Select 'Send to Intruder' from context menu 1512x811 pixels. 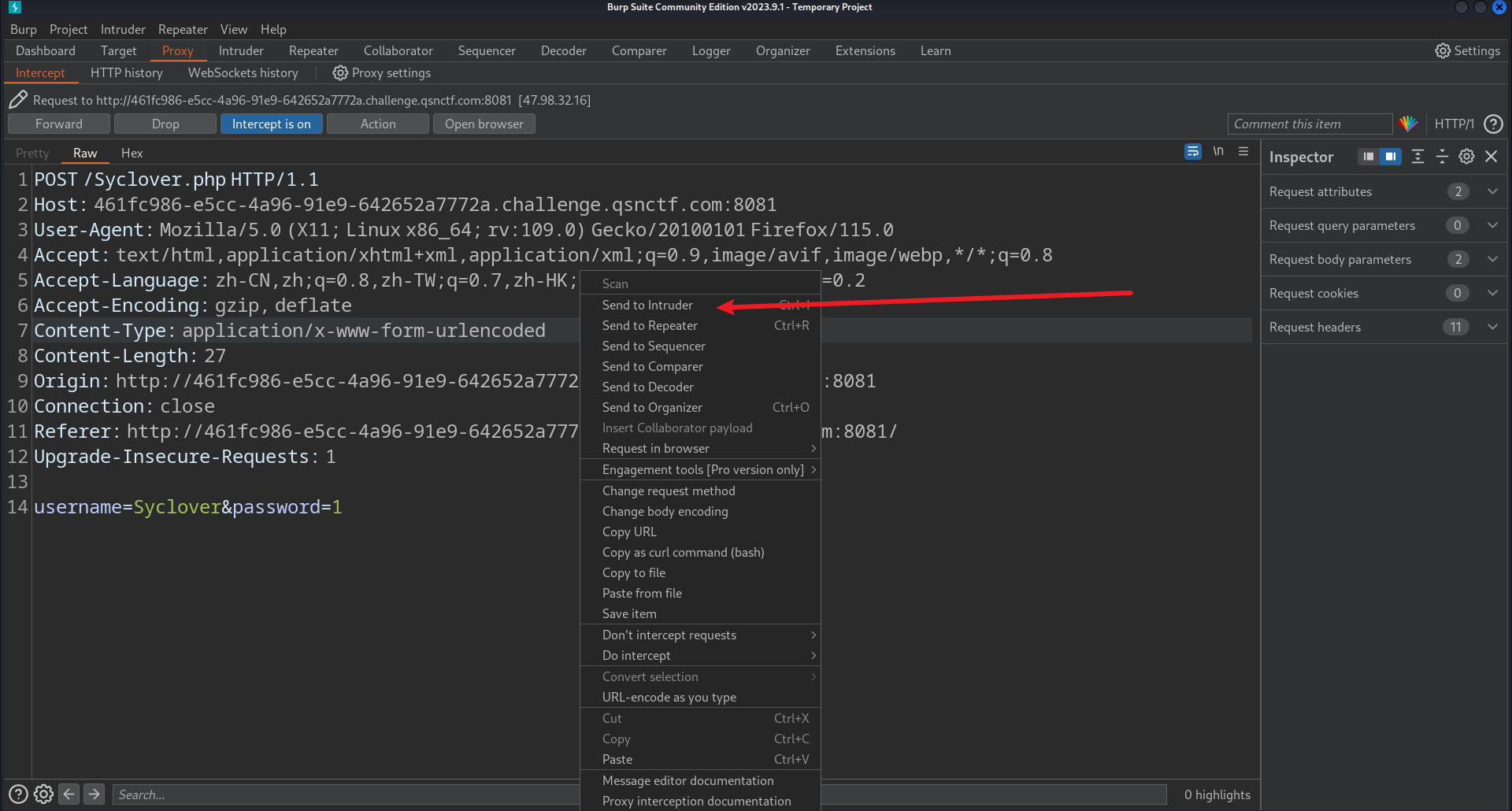coord(647,305)
